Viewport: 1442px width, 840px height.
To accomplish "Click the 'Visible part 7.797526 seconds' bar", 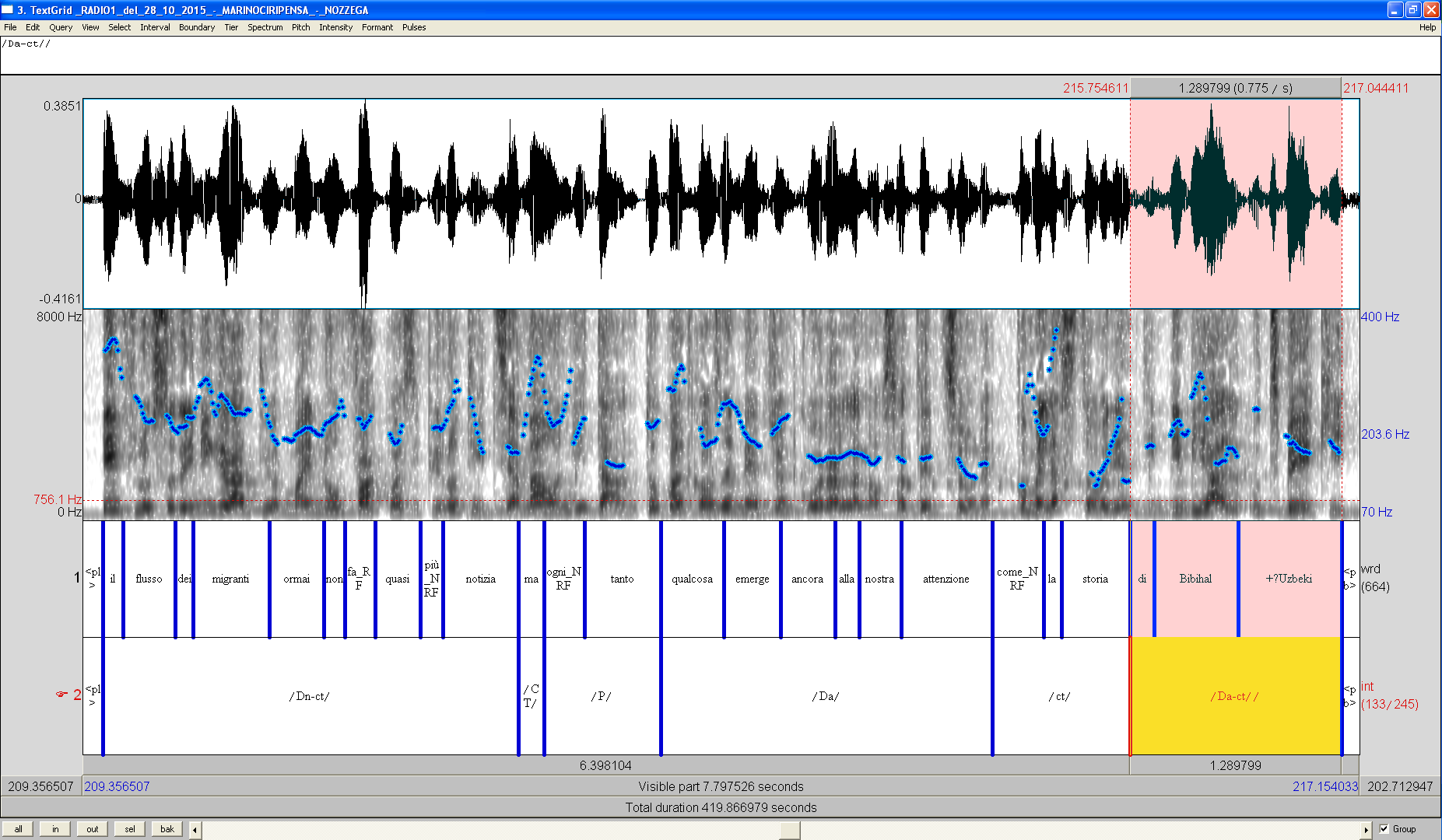I will [x=721, y=786].
